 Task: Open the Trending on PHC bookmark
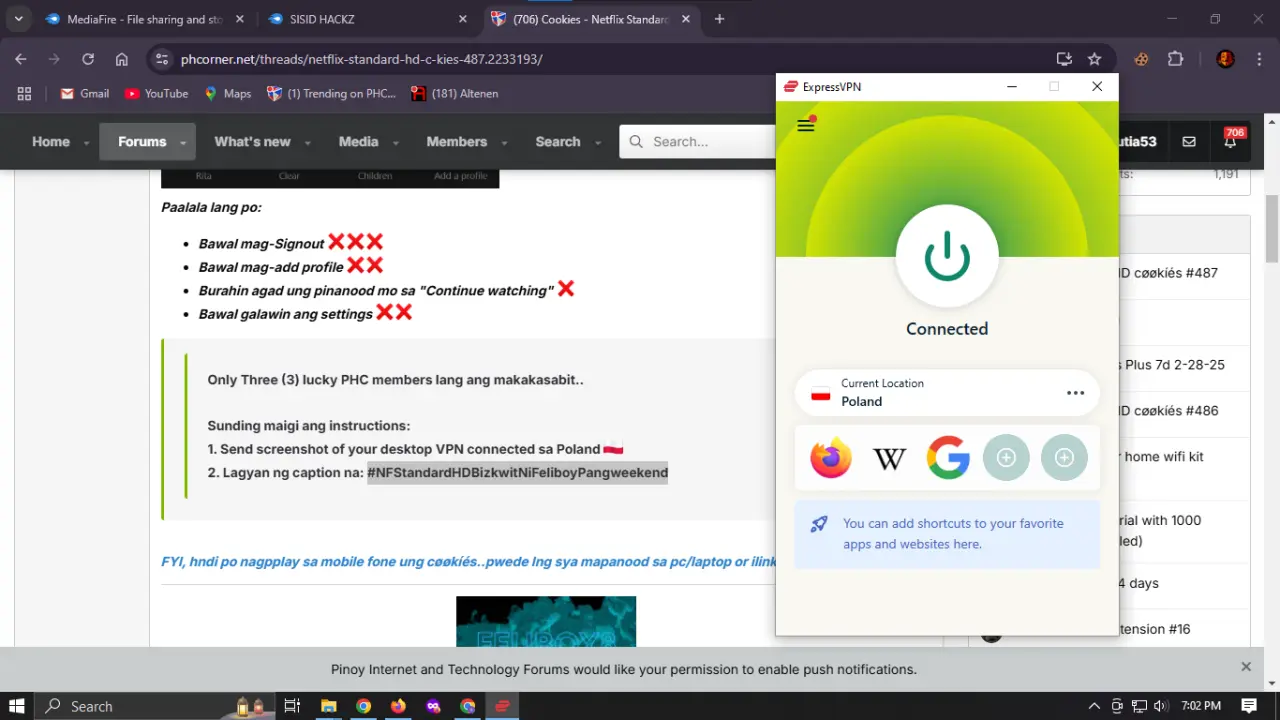(x=331, y=93)
